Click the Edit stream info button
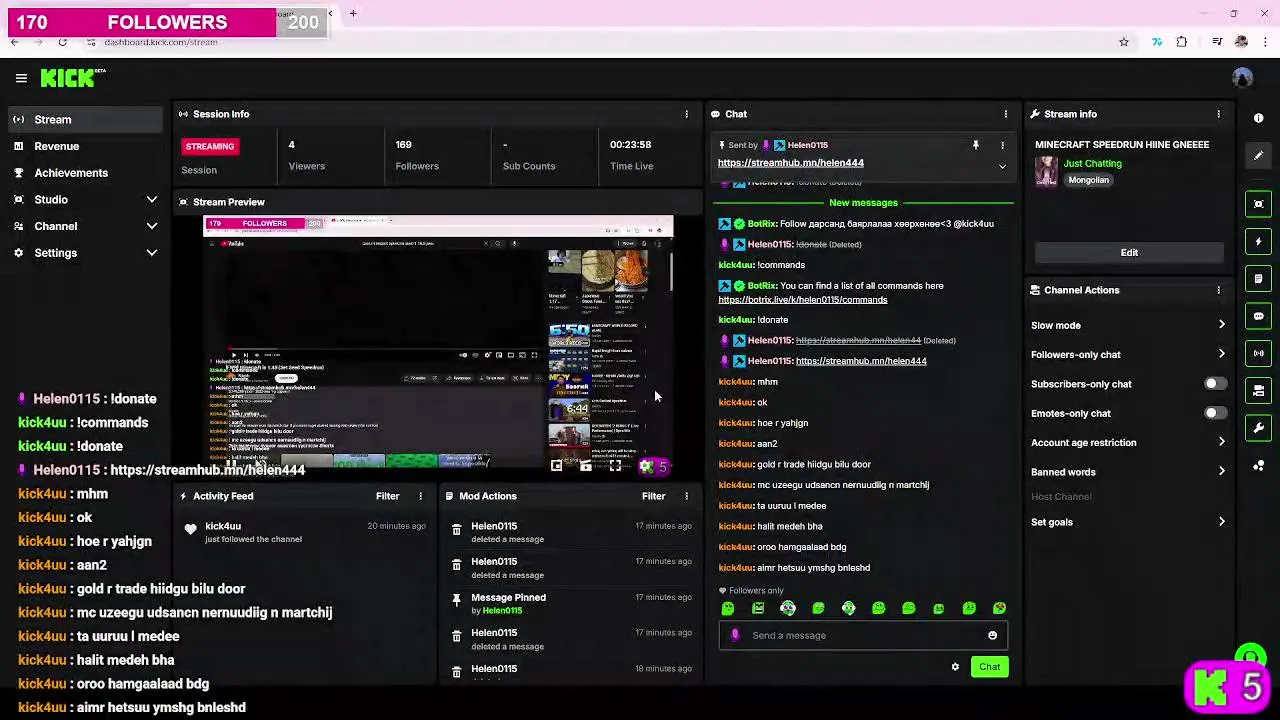This screenshot has height=720, width=1280. click(1129, 253)
